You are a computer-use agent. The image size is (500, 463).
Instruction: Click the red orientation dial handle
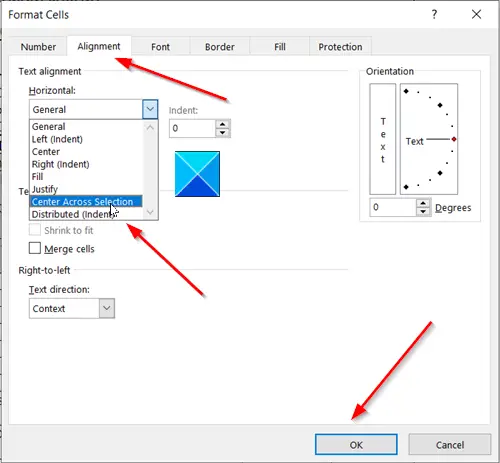pyautogui.click(x=454, y=139)
